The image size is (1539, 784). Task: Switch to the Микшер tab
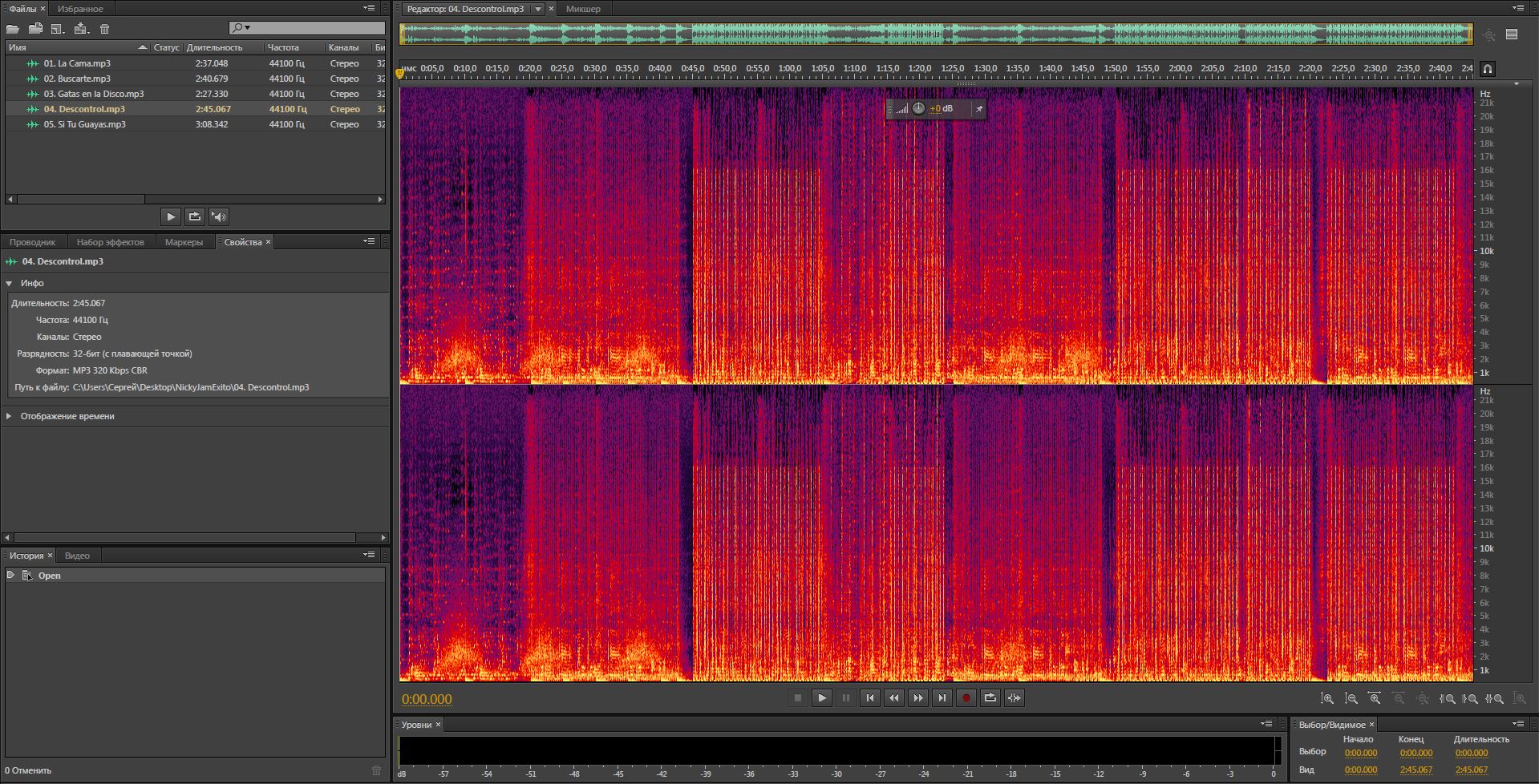(x=583, y=9)
